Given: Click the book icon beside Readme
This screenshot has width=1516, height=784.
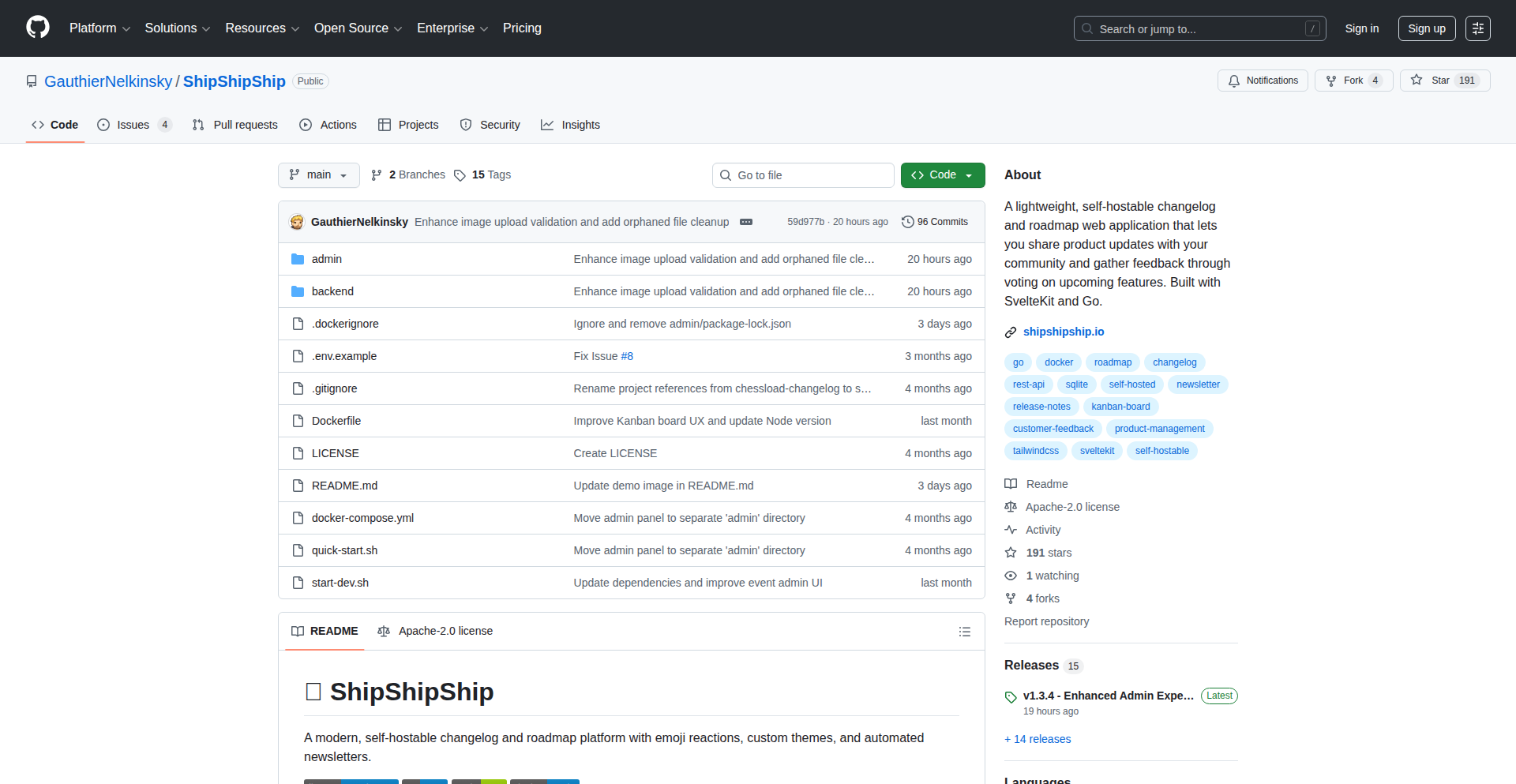Looking at the screenshot, I should (1011, 484).
